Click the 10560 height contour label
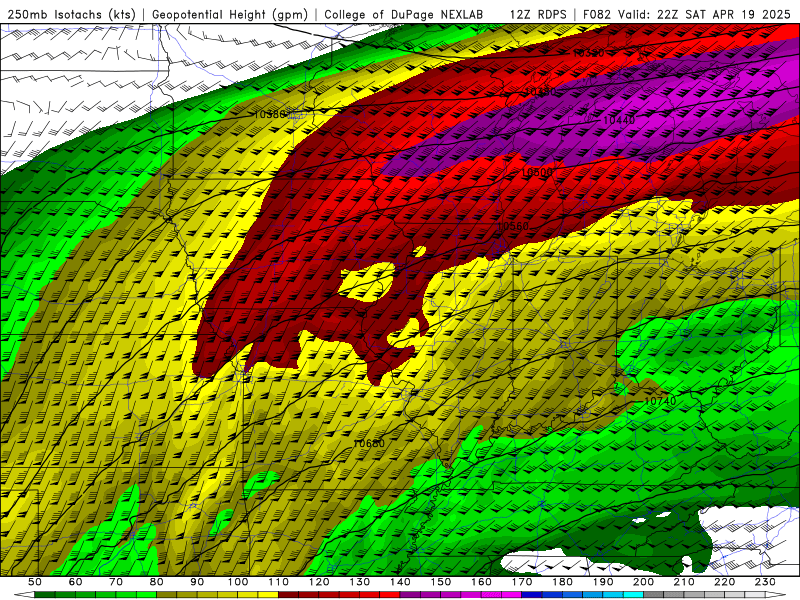Screen dimensions: 800x600 coord(513,226)
